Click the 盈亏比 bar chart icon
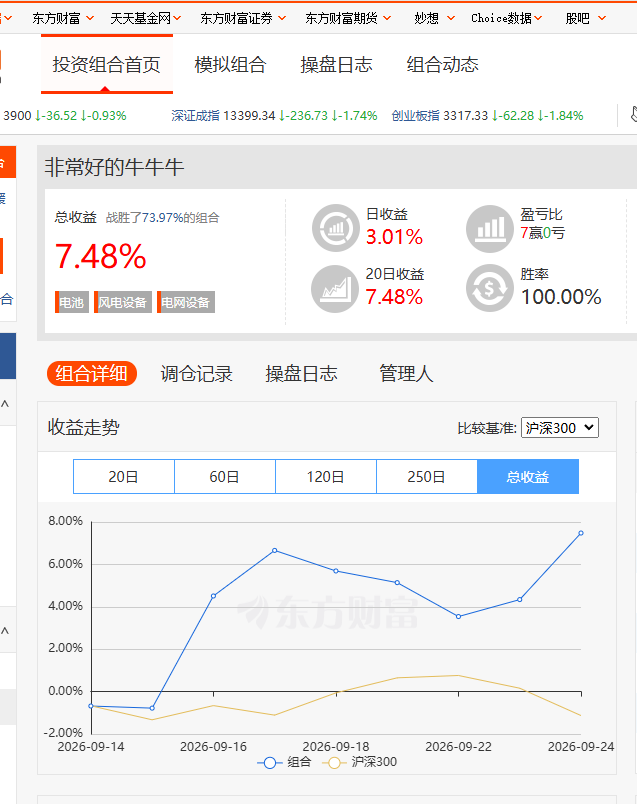 [x=490, y=228]
